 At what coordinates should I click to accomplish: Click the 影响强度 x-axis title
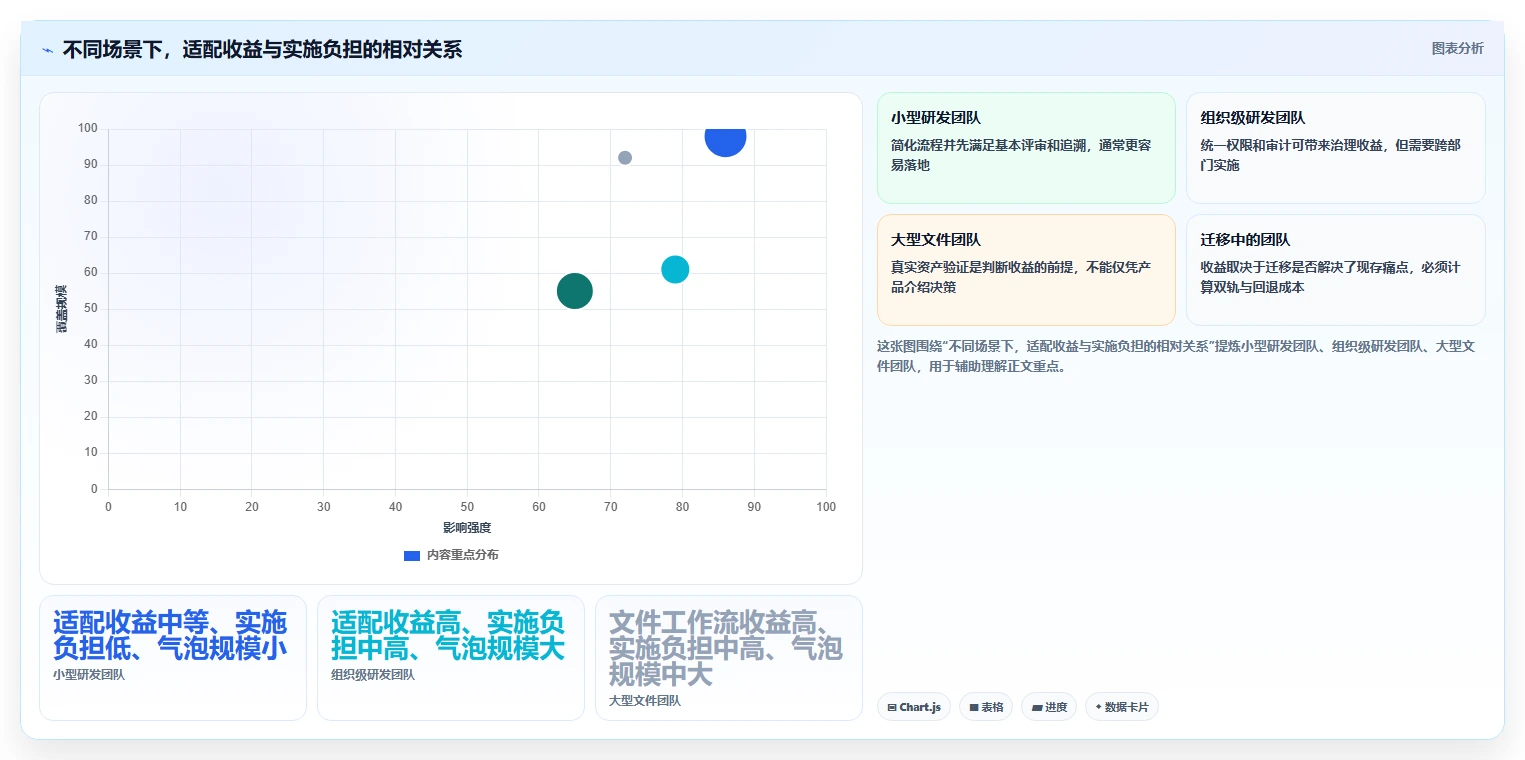pos(467,527)
